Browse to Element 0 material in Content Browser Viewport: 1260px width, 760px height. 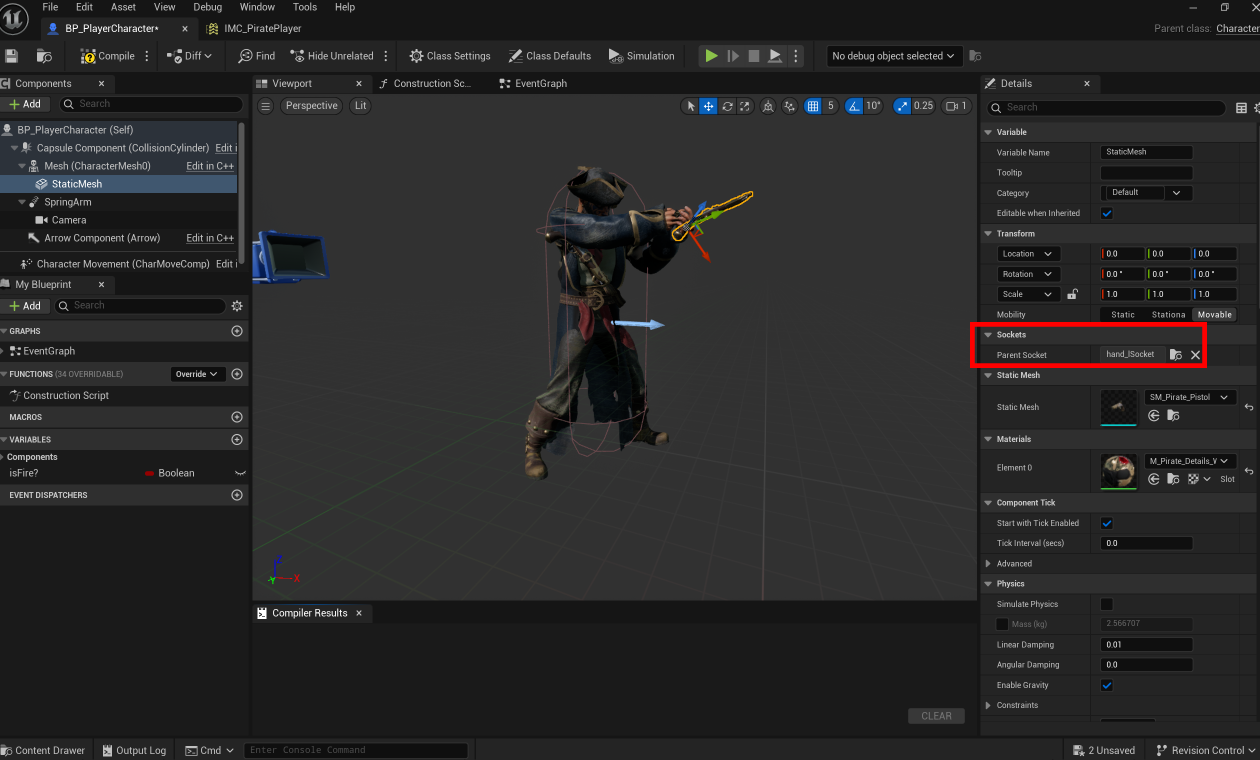1172,480
